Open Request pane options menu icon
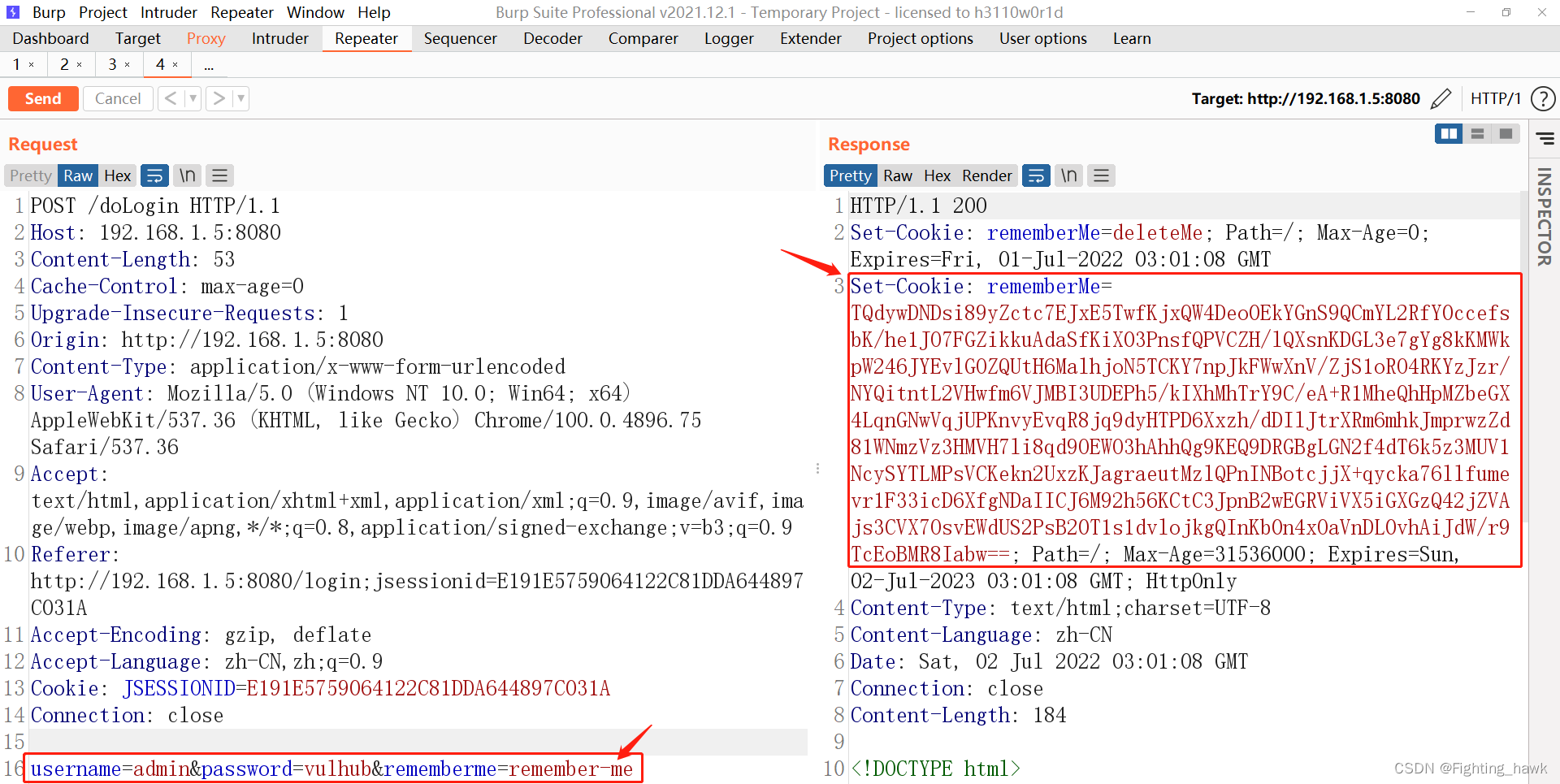This screenshot has height=784, width=1560. pyautogui.click(x=219, y=175)
